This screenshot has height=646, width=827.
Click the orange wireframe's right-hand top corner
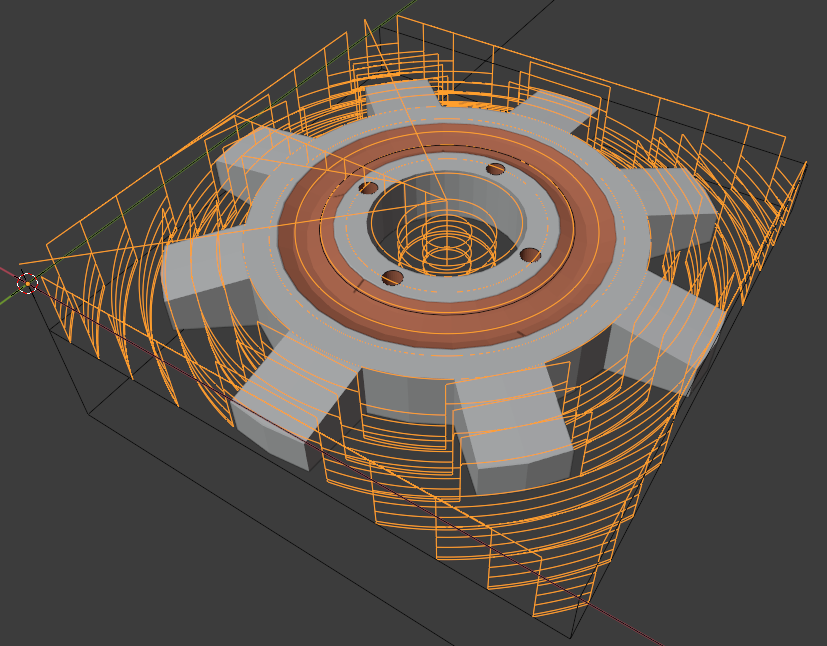point(806,163)
